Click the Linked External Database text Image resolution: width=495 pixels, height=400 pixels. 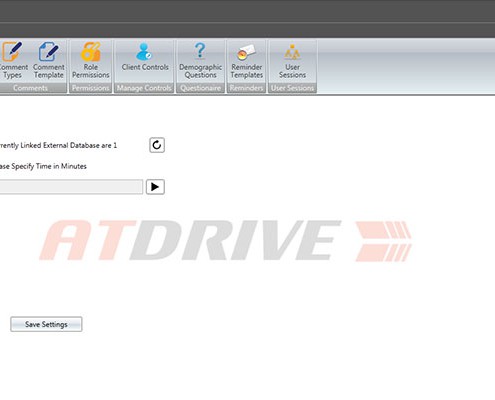click(58, 145)
